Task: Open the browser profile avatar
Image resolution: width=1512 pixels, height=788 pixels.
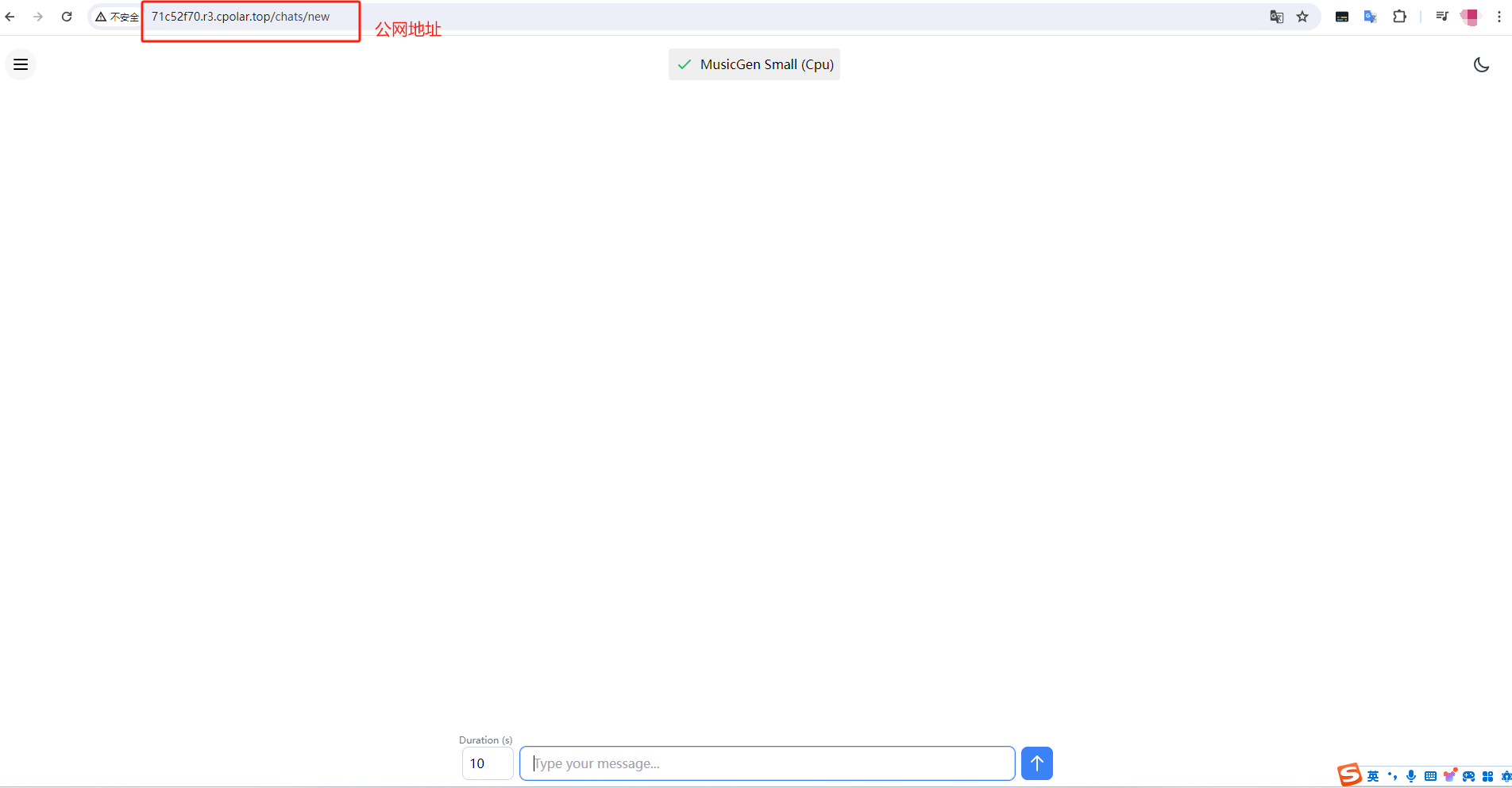Action: pyautogui.click(x=1471, y=17)
